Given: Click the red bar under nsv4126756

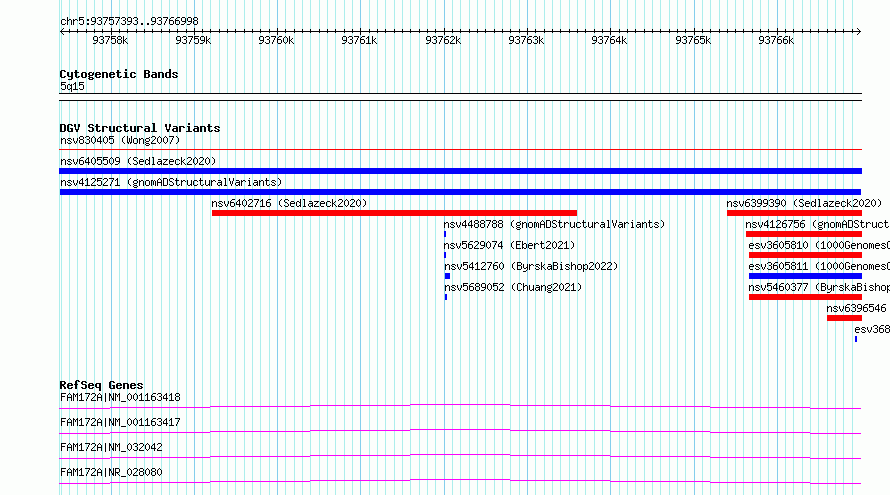Looking at the screenshot, I should (x=804, y=234).
